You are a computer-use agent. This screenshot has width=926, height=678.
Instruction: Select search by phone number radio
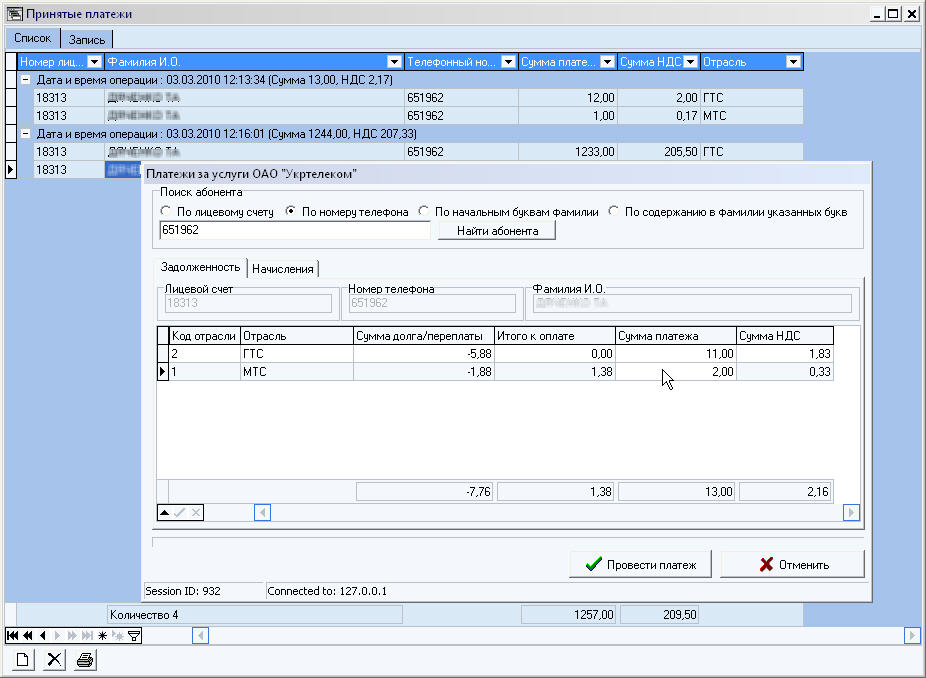pyautogui.click(x=290, y=211)
